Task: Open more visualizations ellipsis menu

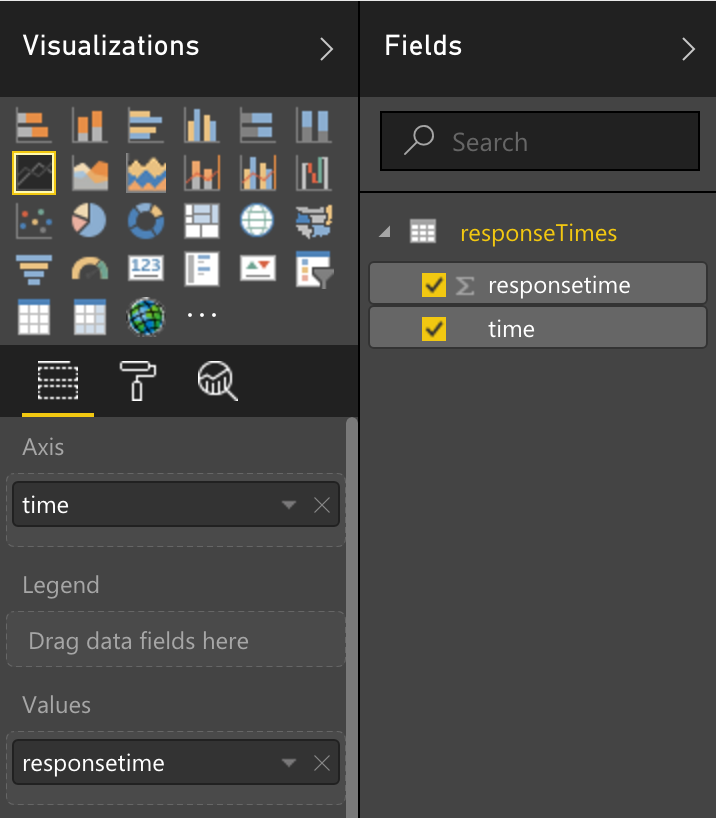Action: tap(201, 315)
